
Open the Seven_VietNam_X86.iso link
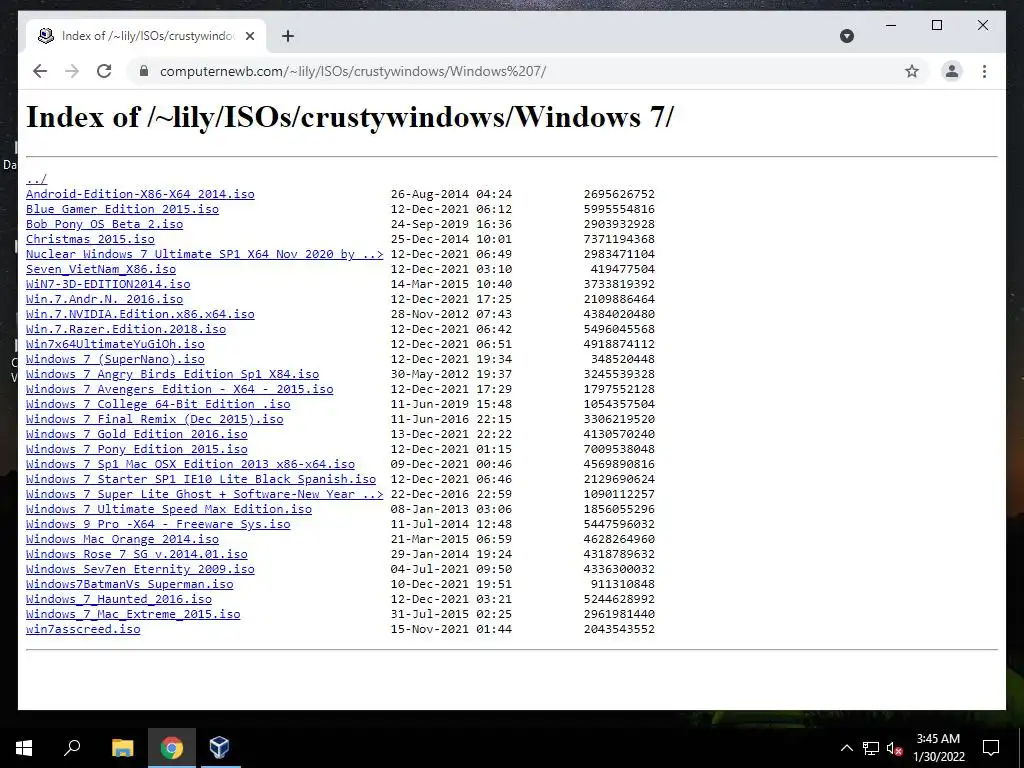[x=101, y=269]
